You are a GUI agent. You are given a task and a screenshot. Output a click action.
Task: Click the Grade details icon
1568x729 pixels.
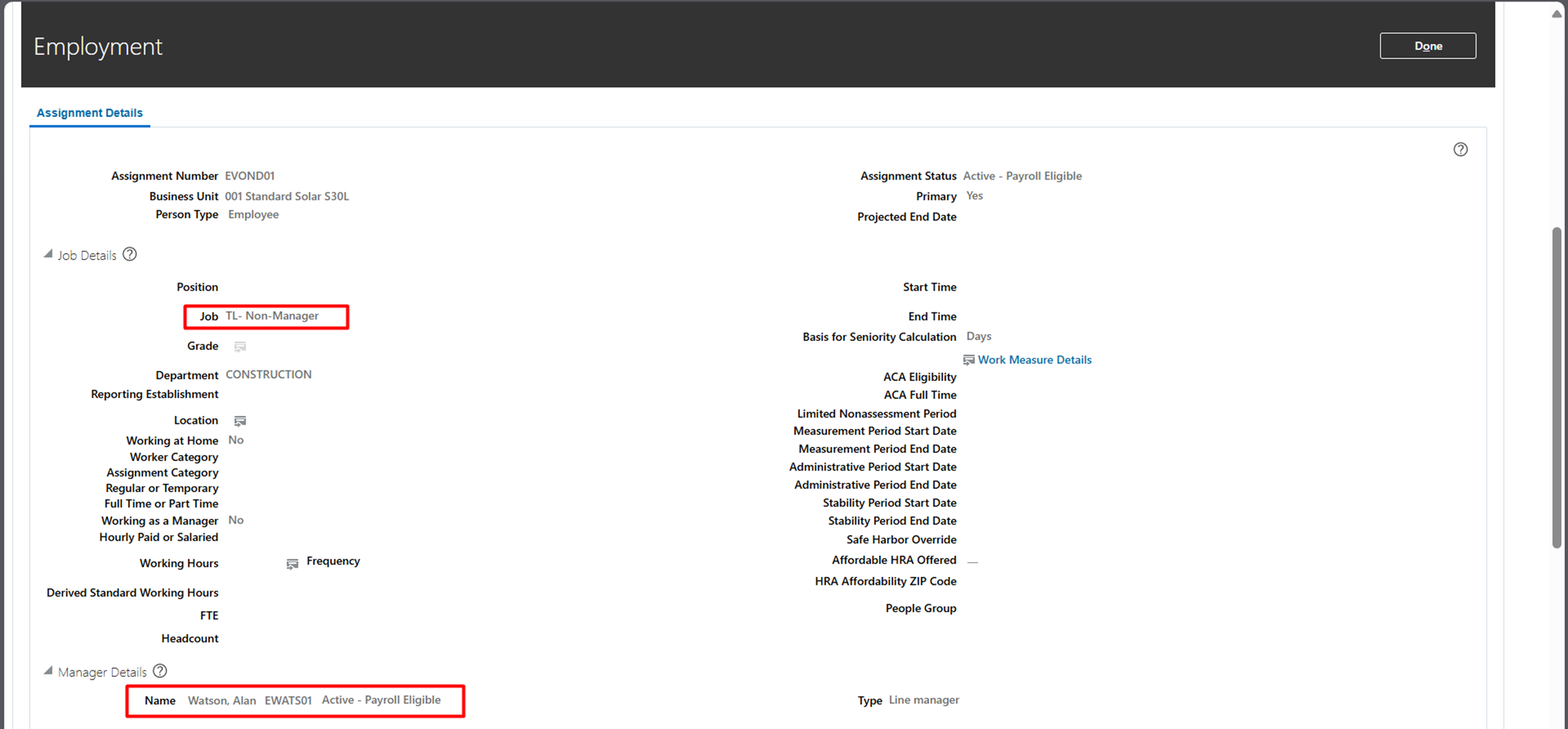tap(240, 346)
